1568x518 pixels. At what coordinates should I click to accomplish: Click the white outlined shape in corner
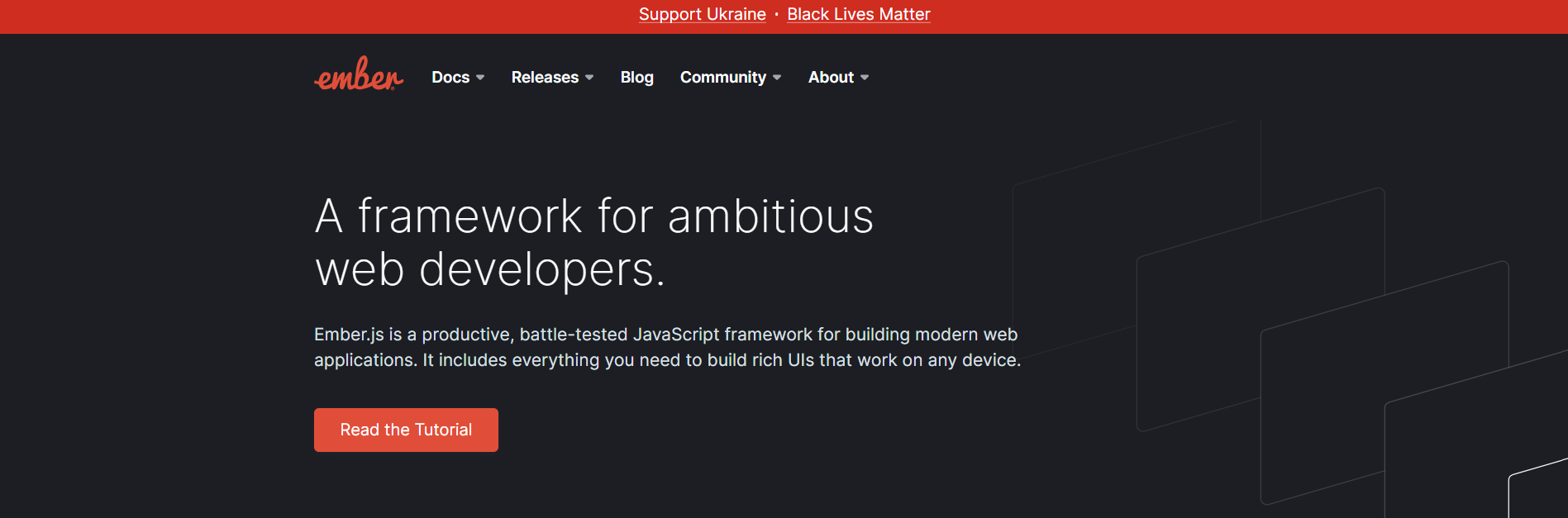coord(1538,488)
